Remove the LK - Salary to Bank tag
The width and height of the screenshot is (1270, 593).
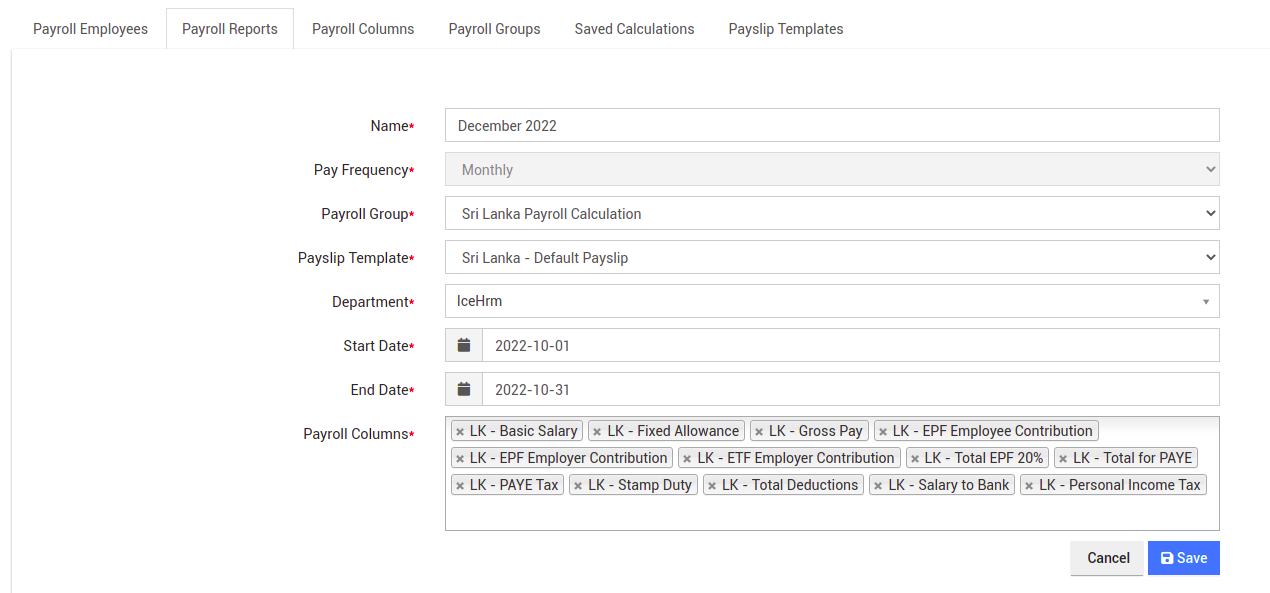[x=878, y=486]
